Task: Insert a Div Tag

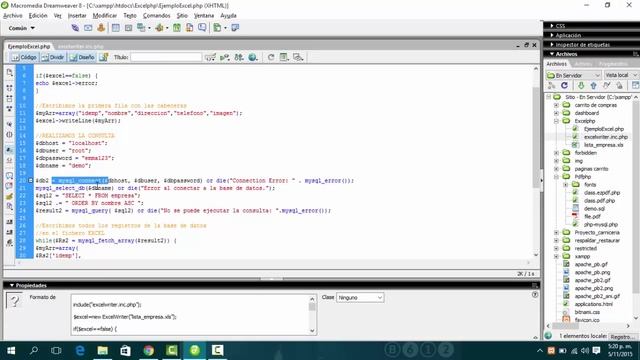Action: pyautogui.click(x=128, y=28)
